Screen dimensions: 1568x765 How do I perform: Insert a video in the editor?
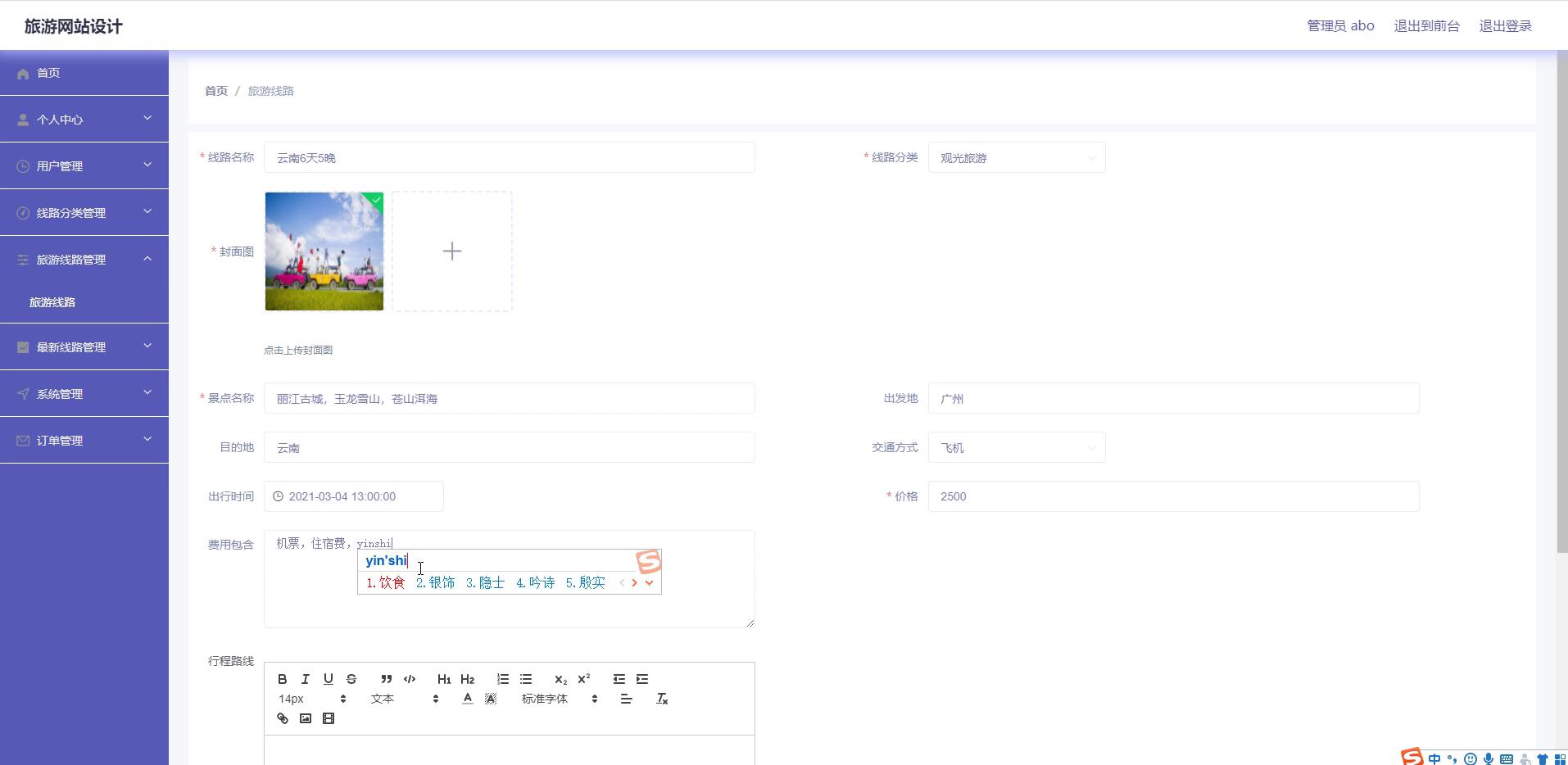(329, 718)
